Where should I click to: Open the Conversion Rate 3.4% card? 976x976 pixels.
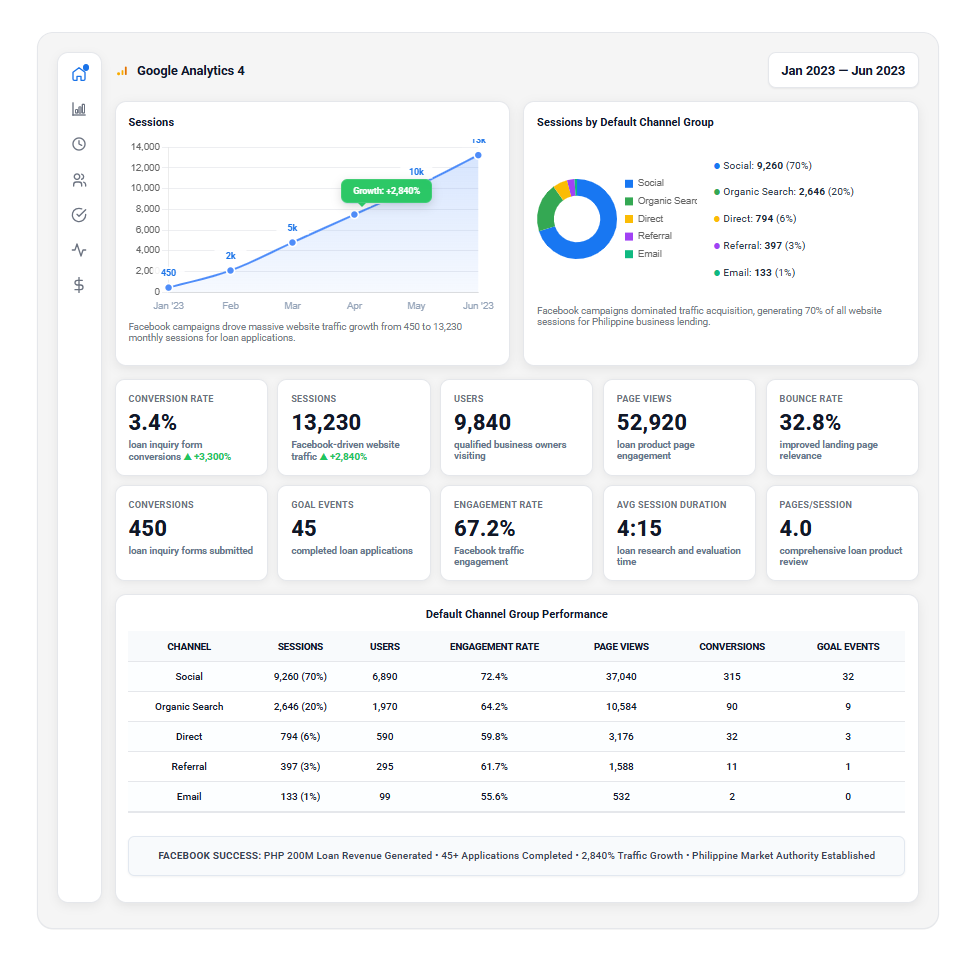(191, 427)
